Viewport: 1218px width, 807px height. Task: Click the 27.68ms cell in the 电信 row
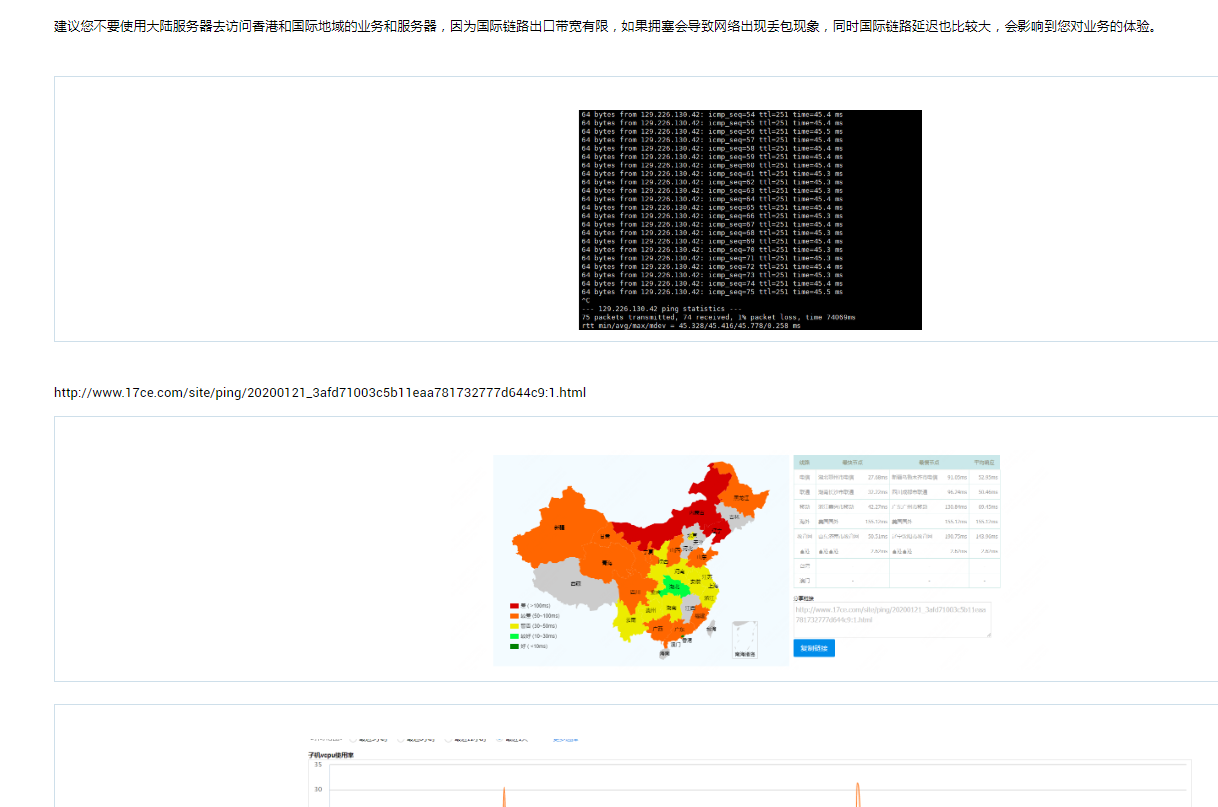pos(877,477)
